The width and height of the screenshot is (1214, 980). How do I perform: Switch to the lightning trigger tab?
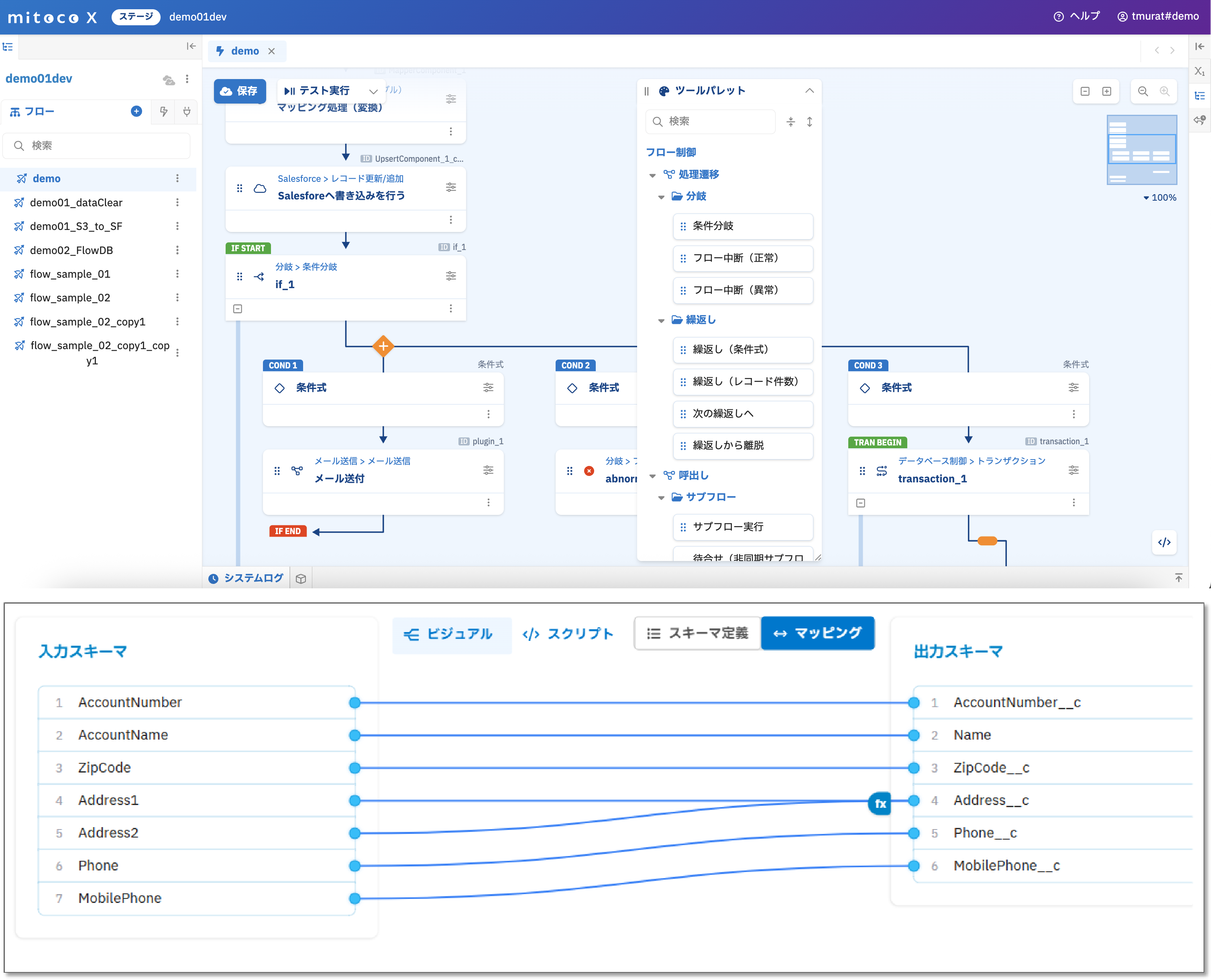pos(164,112)
